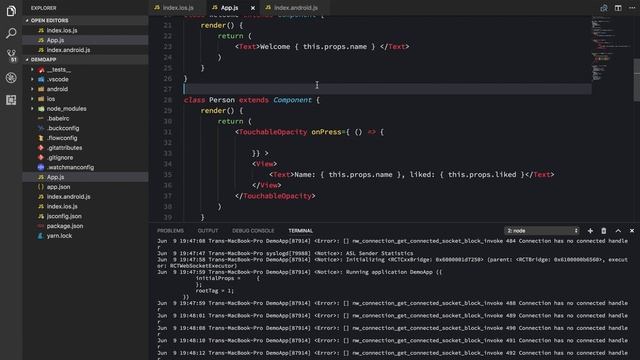Open the yarn.lock file
The width and height of the screenshot is (640, 360).
(x=86, y=236)
